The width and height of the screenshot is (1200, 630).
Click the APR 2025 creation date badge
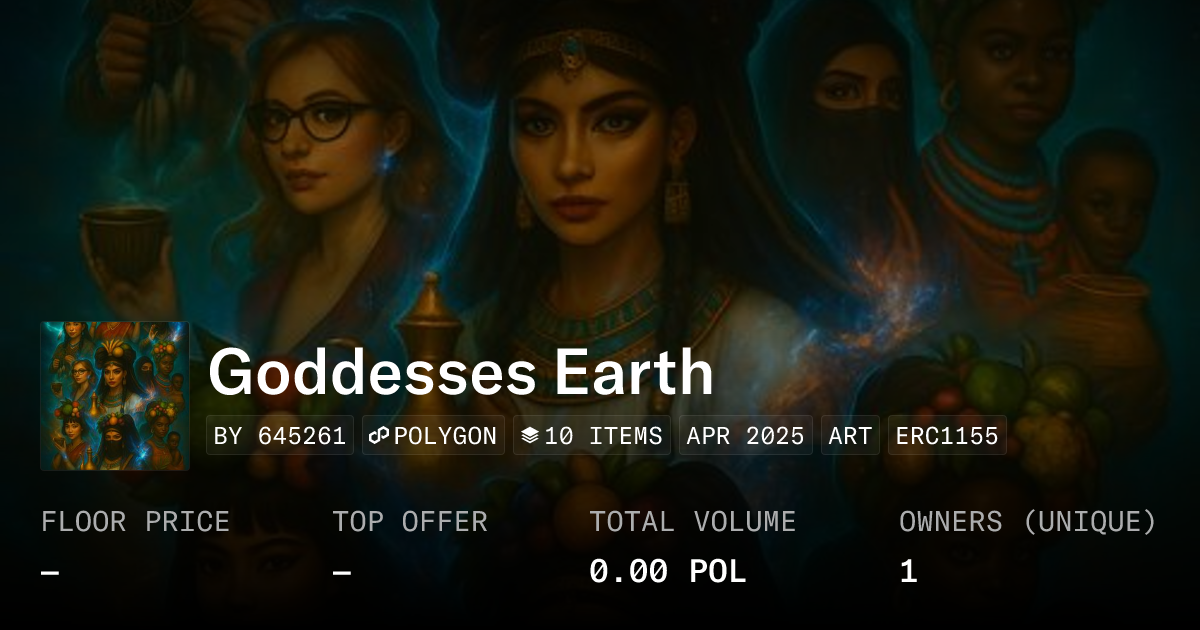(745, 436)
